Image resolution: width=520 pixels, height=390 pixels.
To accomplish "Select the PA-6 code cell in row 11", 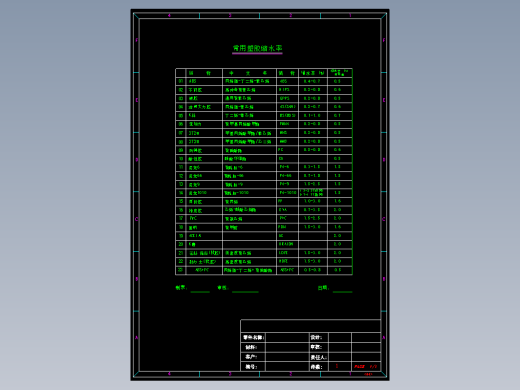I will (x=287, y=167).
